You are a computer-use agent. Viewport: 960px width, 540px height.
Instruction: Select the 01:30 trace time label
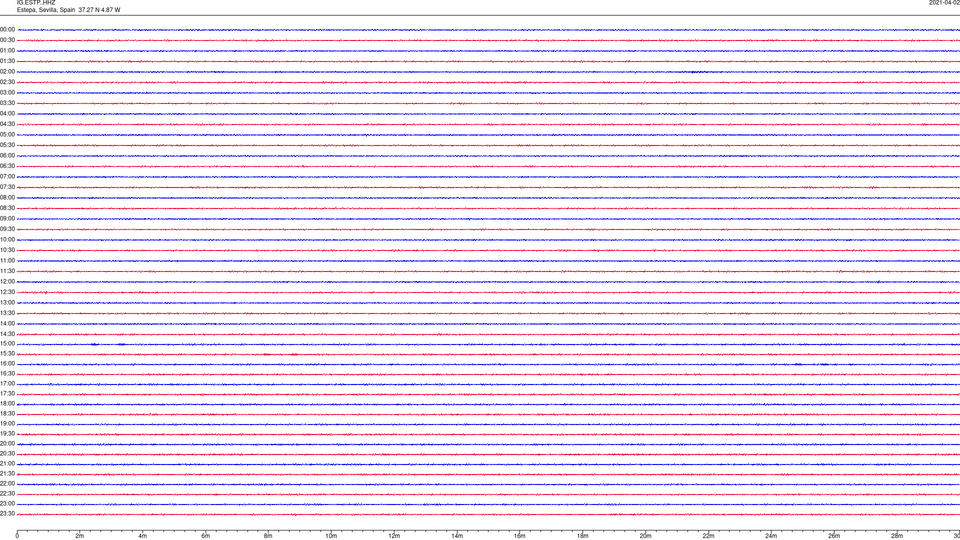7,61
